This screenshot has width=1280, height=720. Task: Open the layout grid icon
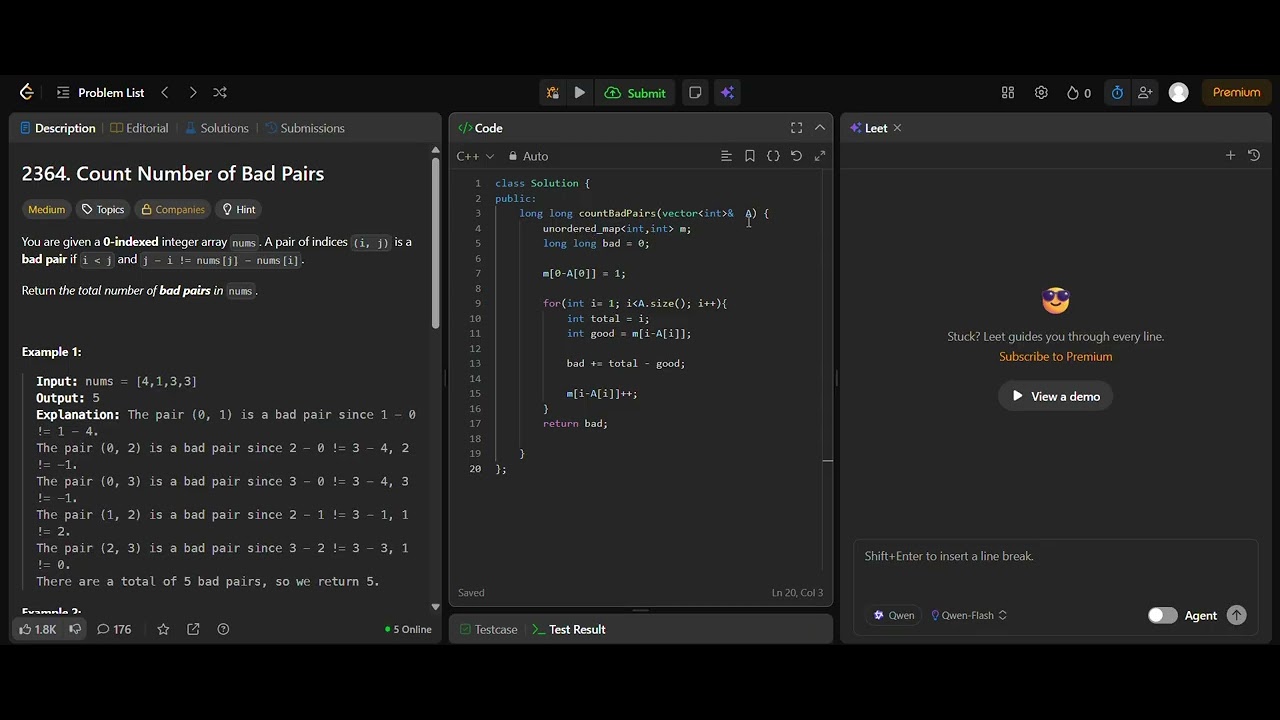[x=1008, y=93]
